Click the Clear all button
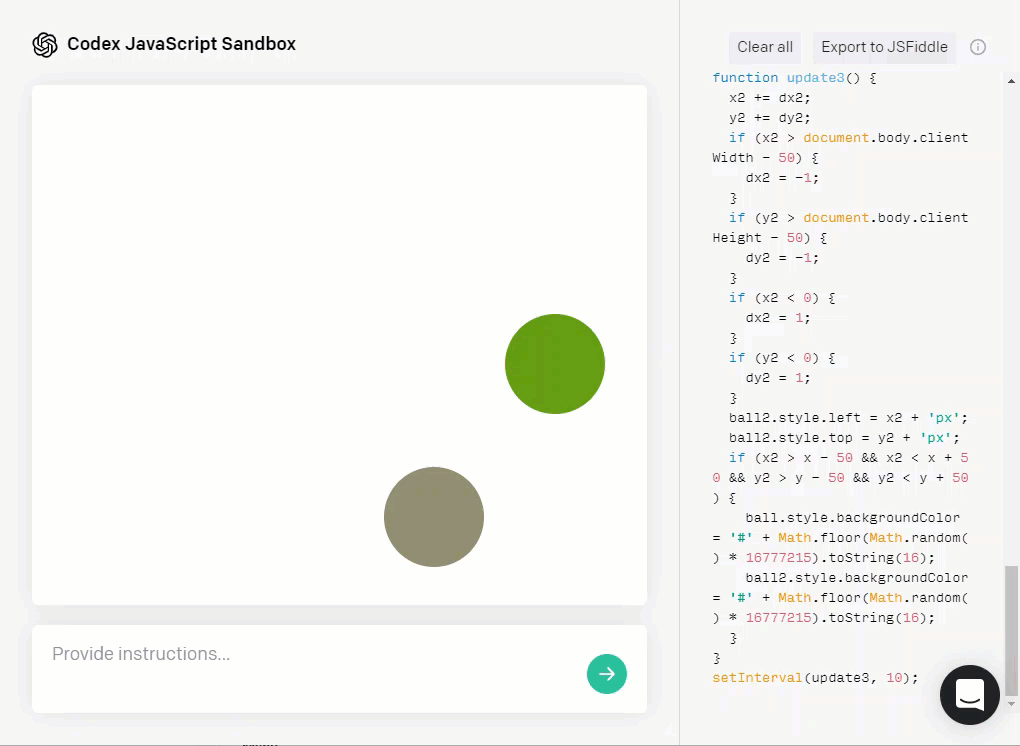 coord(764,47)
